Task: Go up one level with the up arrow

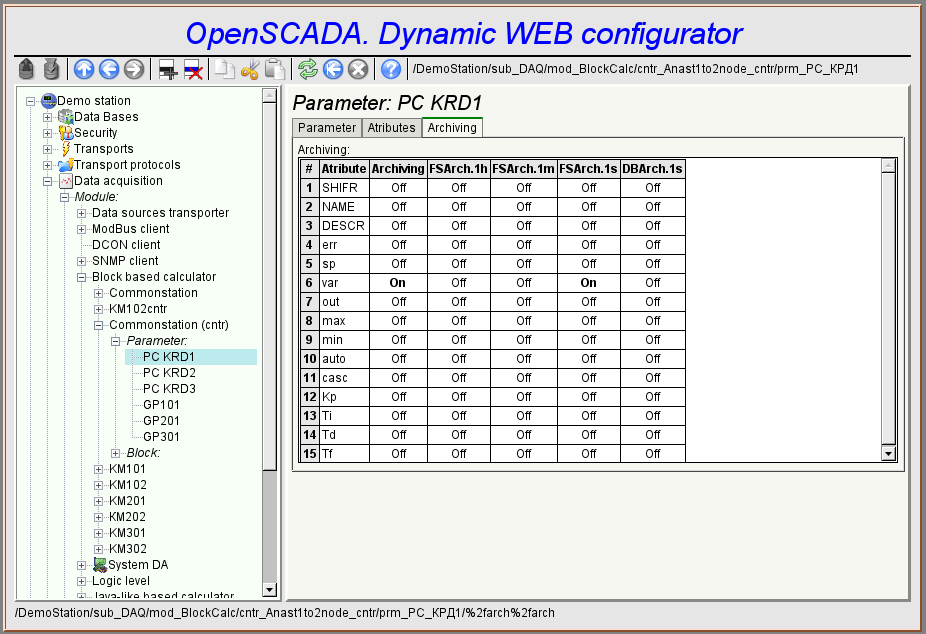Action: (x=84, y=69)
